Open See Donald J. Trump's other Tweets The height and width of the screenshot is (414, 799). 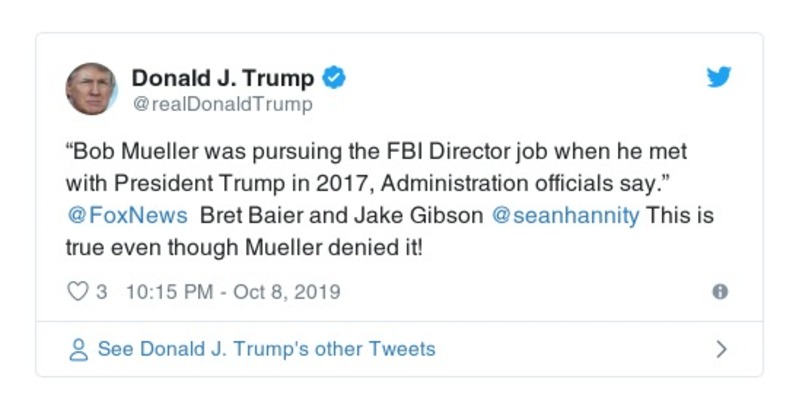click(266, 350)
